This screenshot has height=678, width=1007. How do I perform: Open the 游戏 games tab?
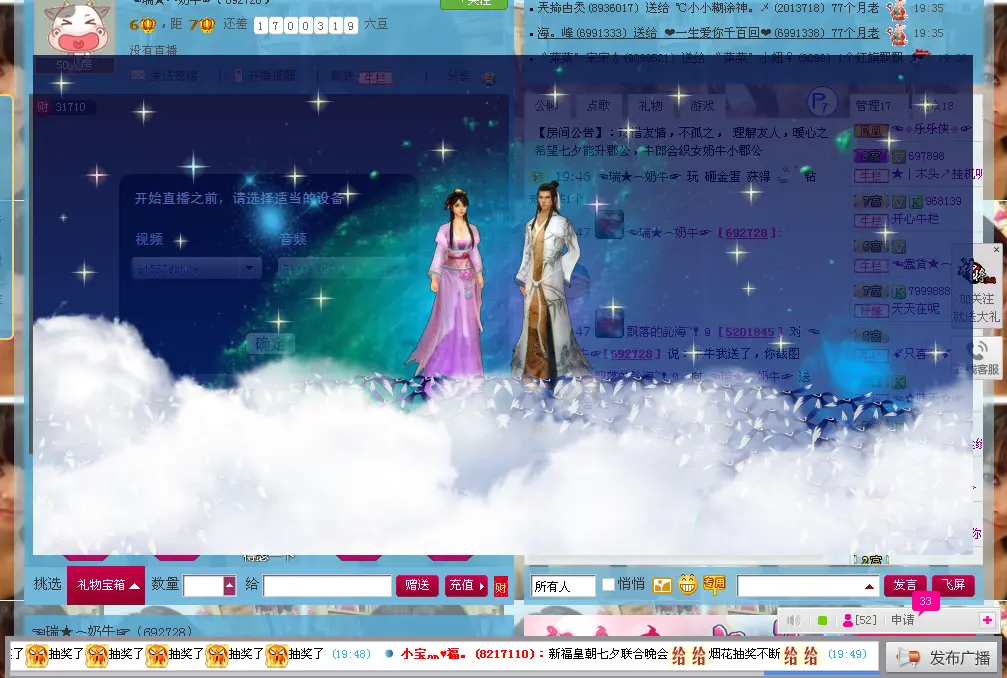coord(701,105)
